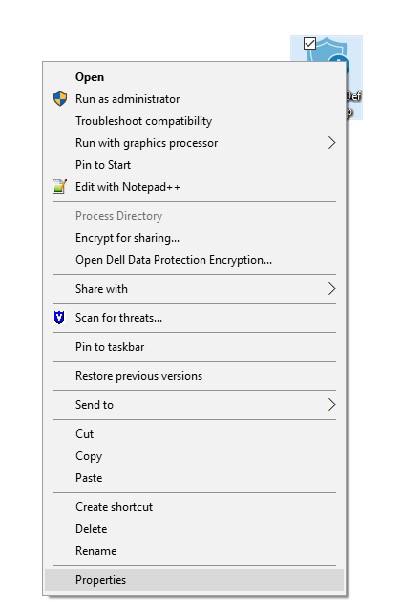
Task: Click the UAC shield icon beside Run as administrator
Action: pos(60,99)
